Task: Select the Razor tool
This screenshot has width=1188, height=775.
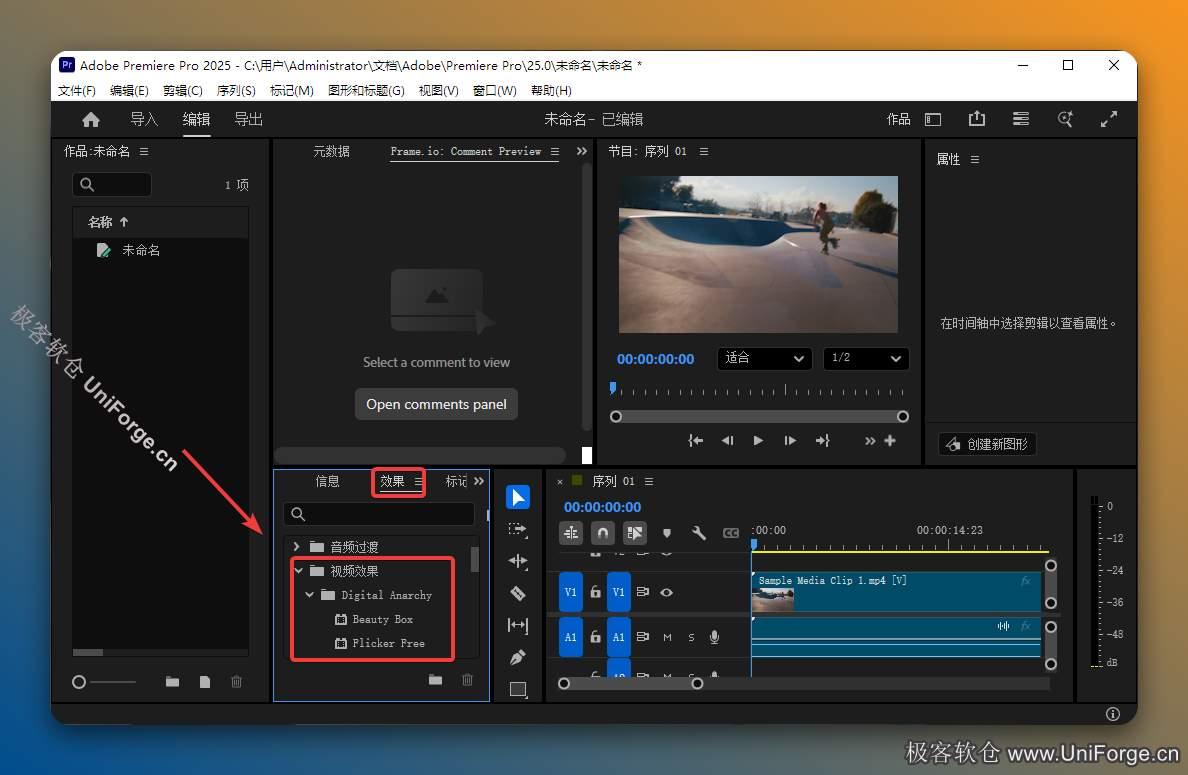Action: click(518, 593)
